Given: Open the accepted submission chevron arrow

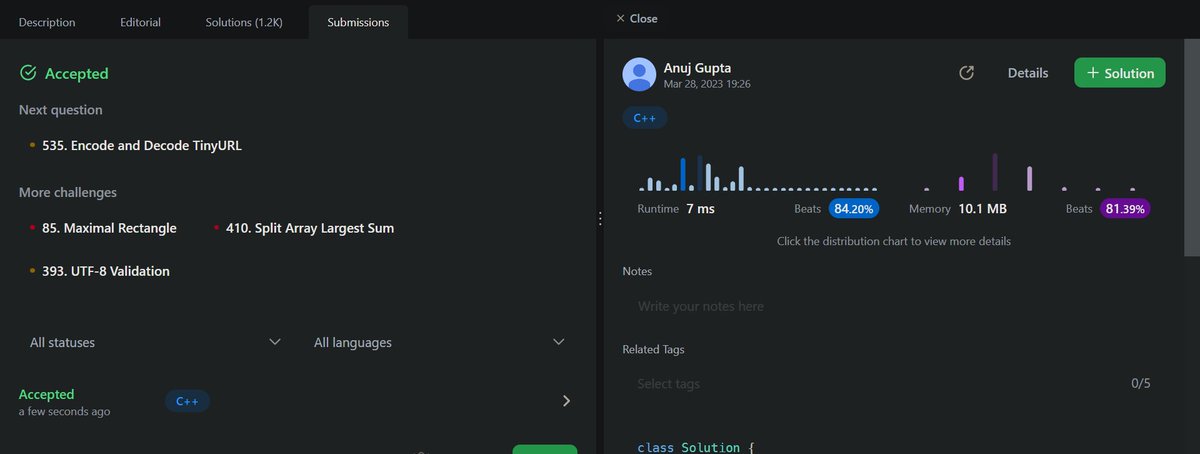Looking at the screenshot, I should coord(566,401).
